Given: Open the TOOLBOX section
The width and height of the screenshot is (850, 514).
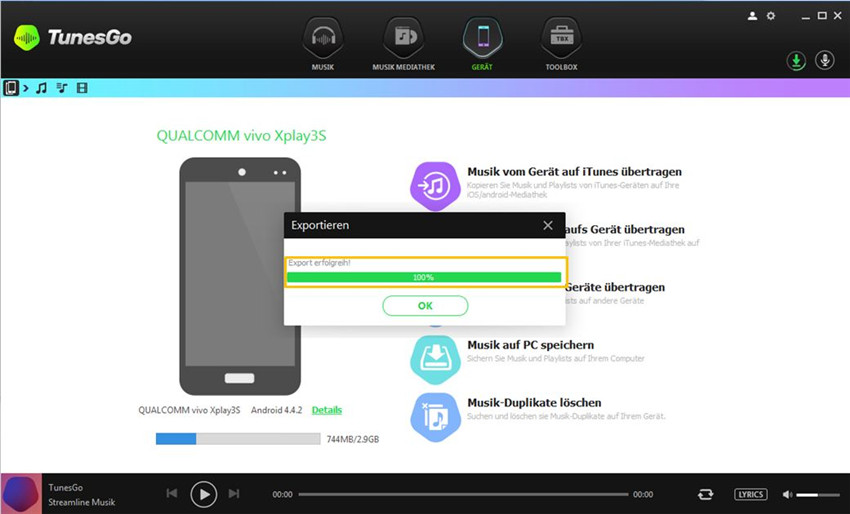Looking at the screenshot, I should pyautogui.click(x=561, y=44).
